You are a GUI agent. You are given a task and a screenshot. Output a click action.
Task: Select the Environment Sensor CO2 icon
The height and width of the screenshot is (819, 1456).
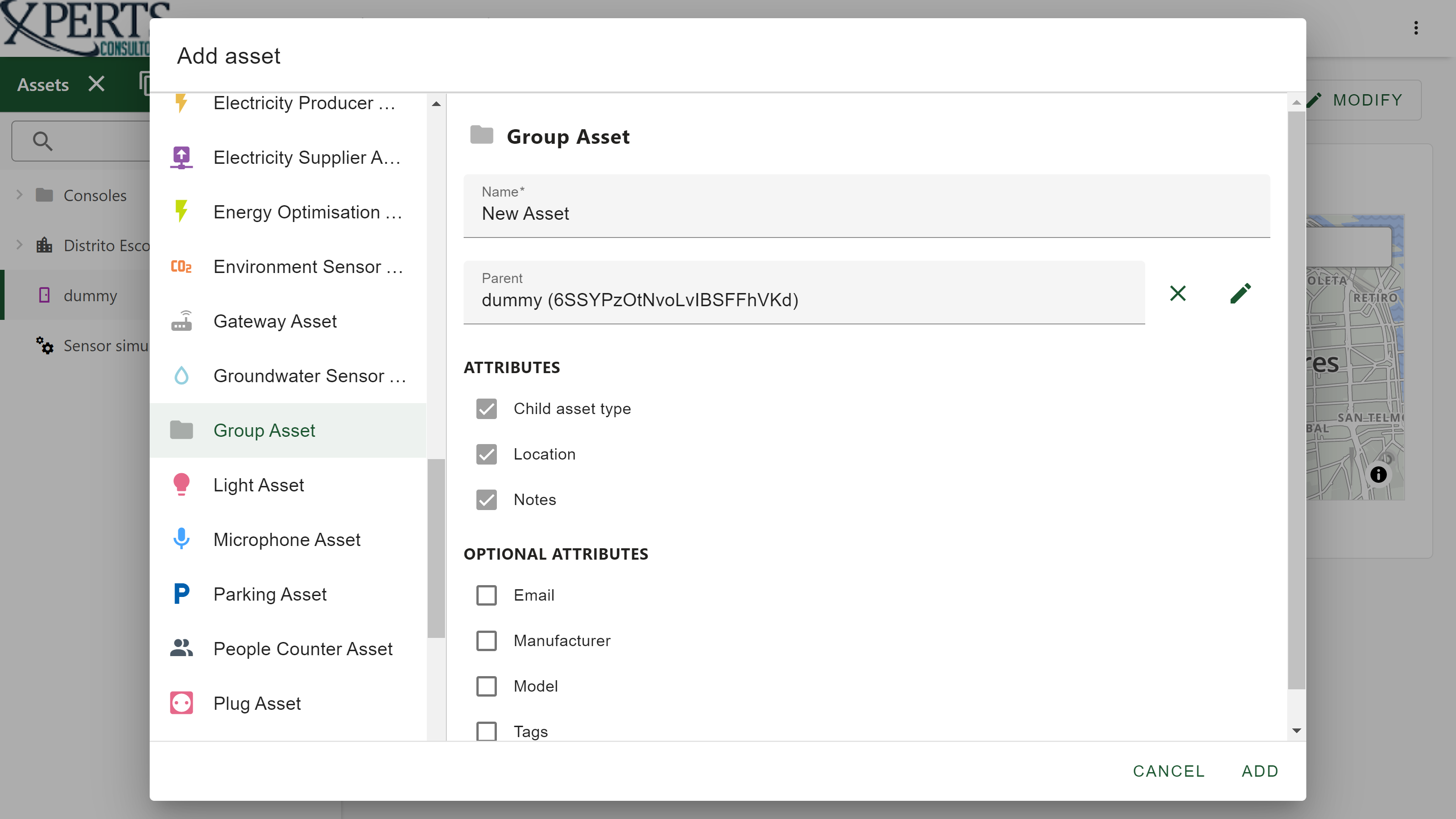click(182, 266)
